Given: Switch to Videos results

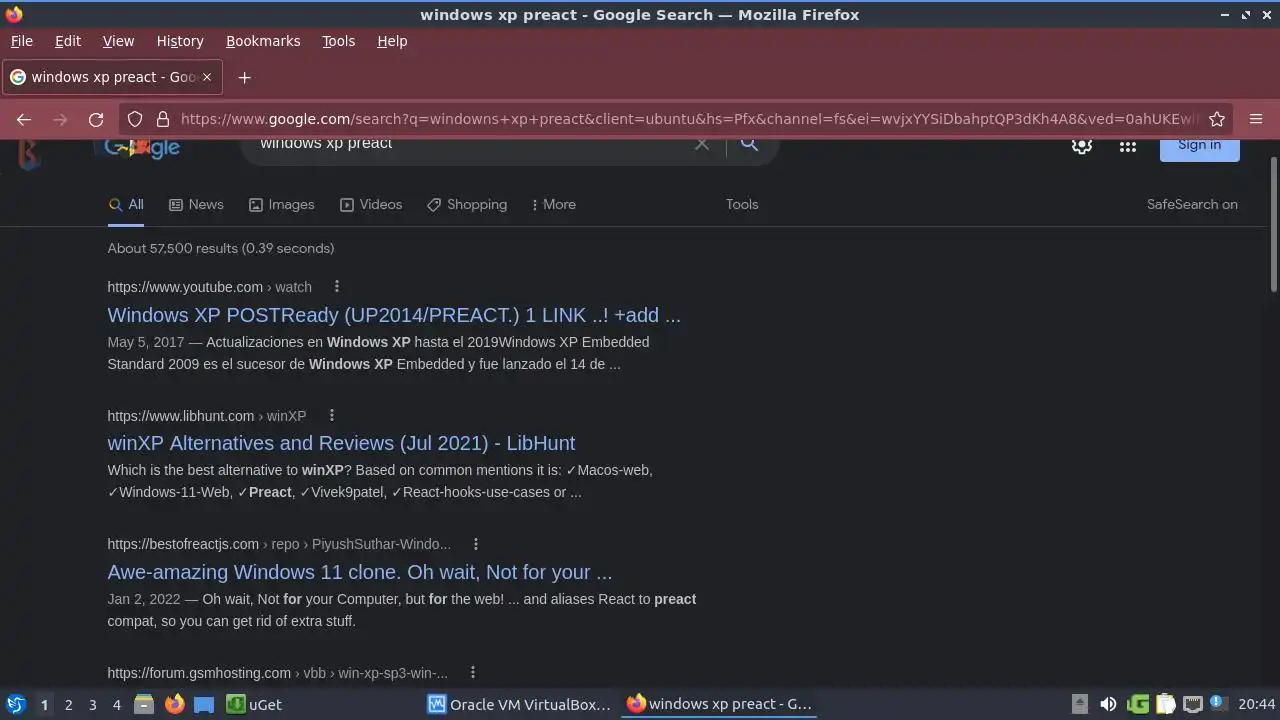Looking at the screenshot, I should (x=371, y=204).
